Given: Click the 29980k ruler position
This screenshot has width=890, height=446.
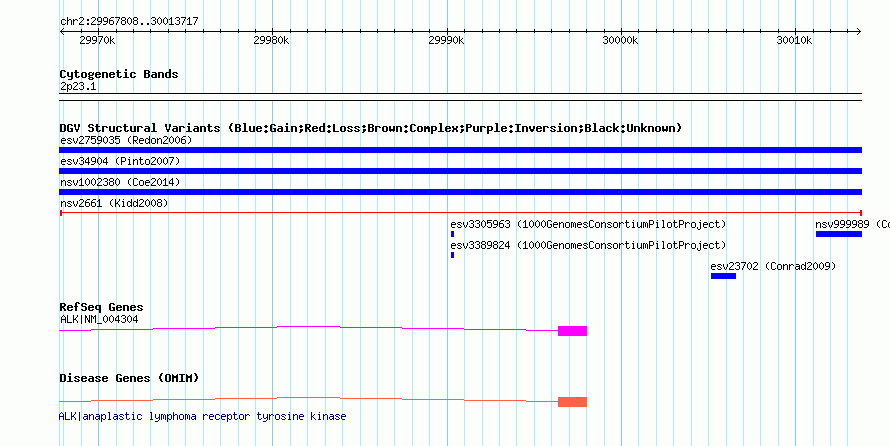Looking at the screenshot, I should click(271, 40).
